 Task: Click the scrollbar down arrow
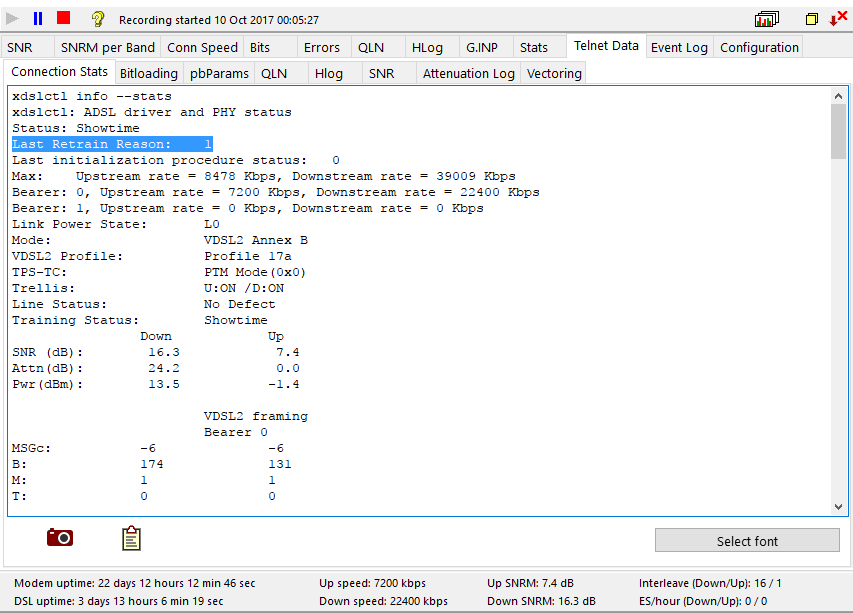(x=838, y=506)
